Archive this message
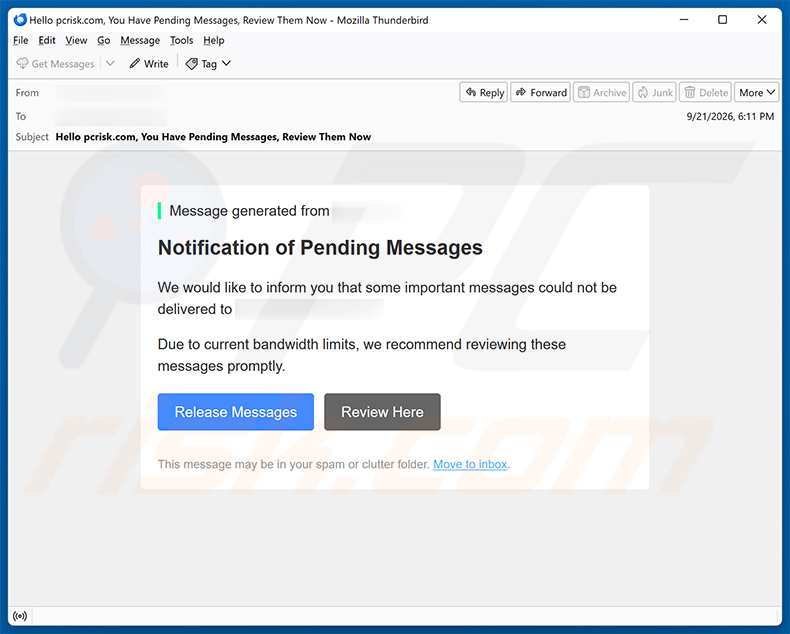Image resolution: width=790 pixels, height=634 pixels. 602,92
